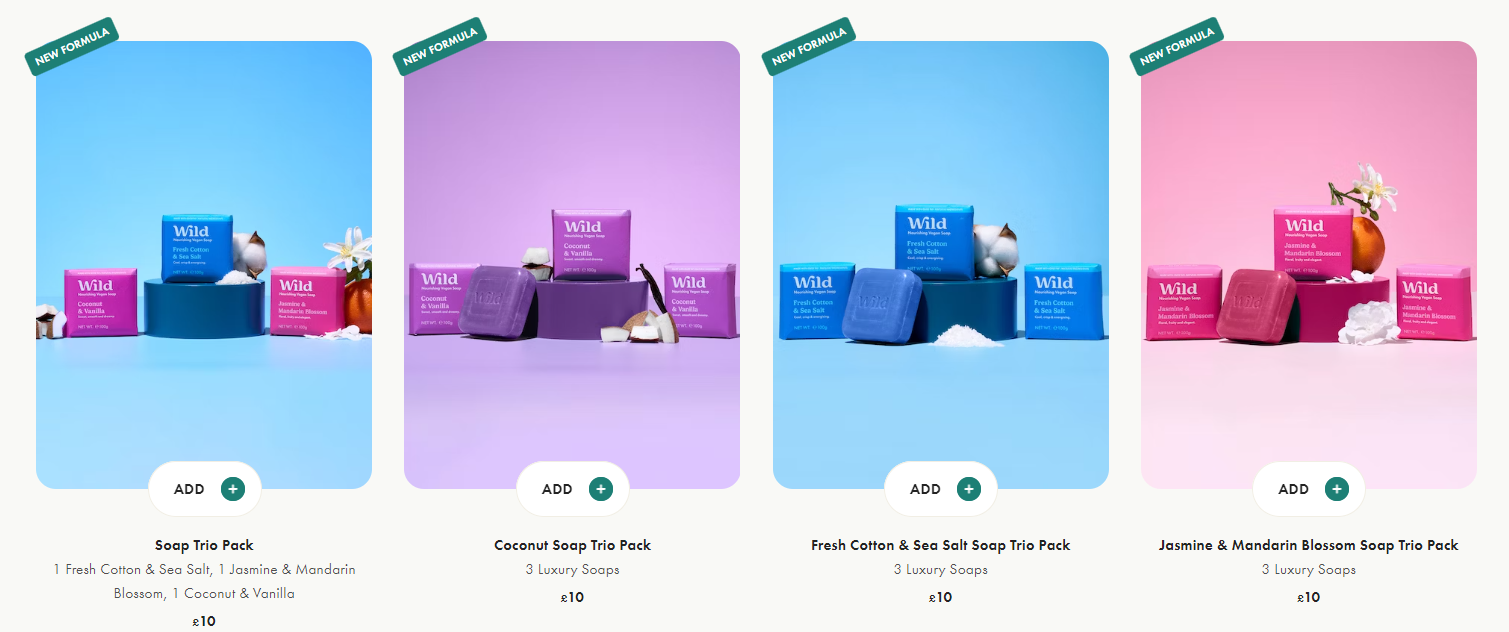The height and width of the screenshot is (632, 1509).
Task: Click the plus icon for Coconut Soap Trio Pack
Action: [601, 489]
